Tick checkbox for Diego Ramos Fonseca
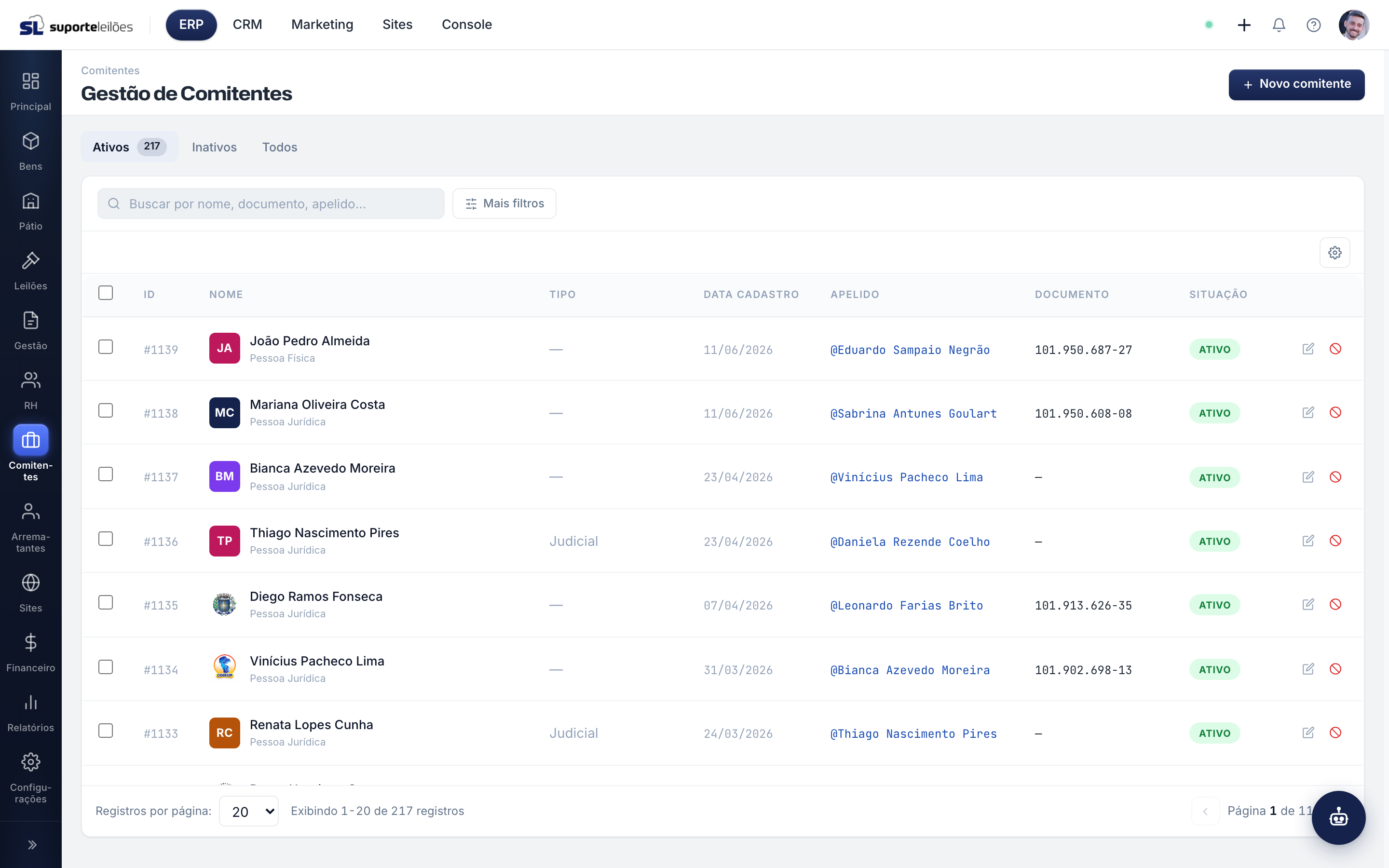1389x868 pixels. [106, 602]
